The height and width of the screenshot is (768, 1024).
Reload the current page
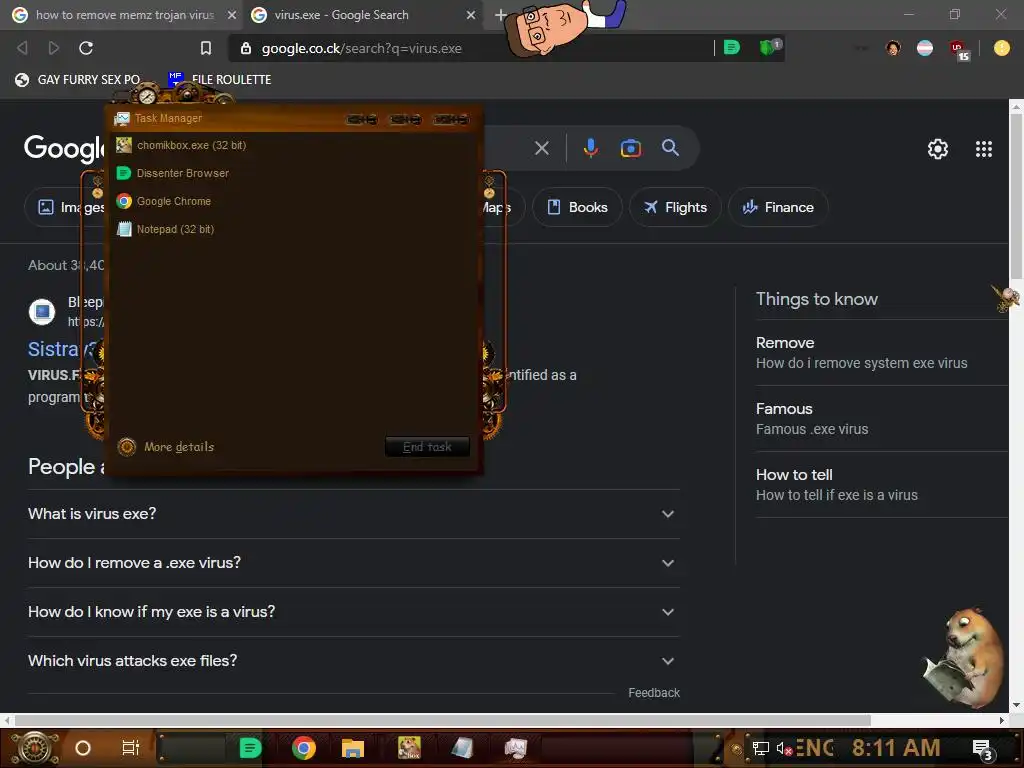tap(86, 48)
